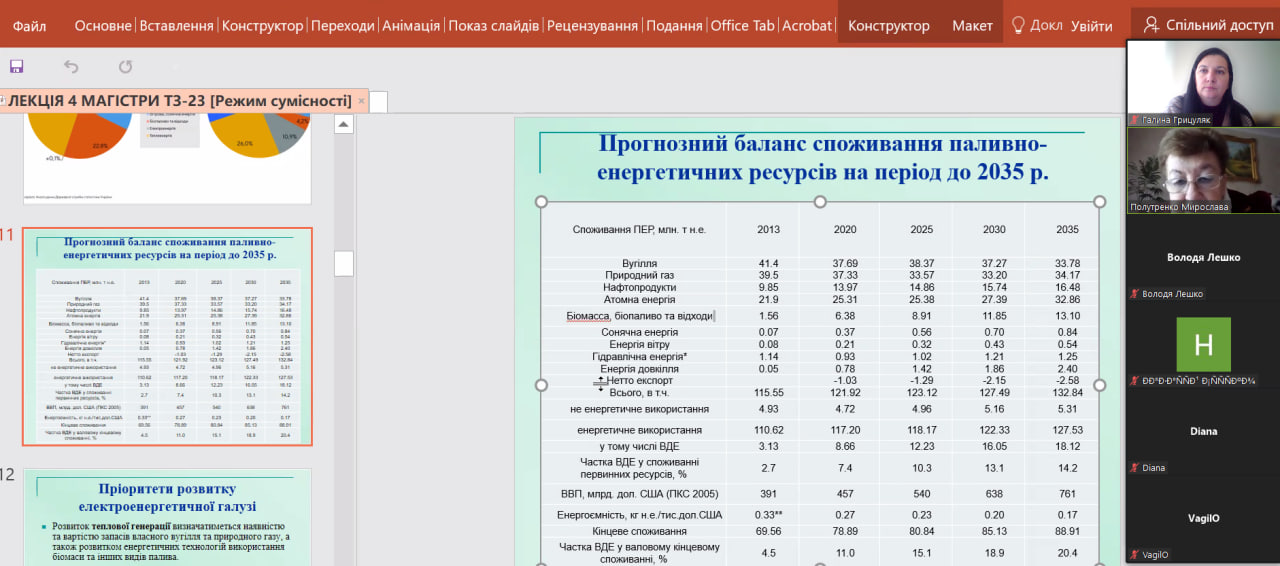Select slide 11 thumbnail in panel
Screen dimensions: 1280x566
167,336
